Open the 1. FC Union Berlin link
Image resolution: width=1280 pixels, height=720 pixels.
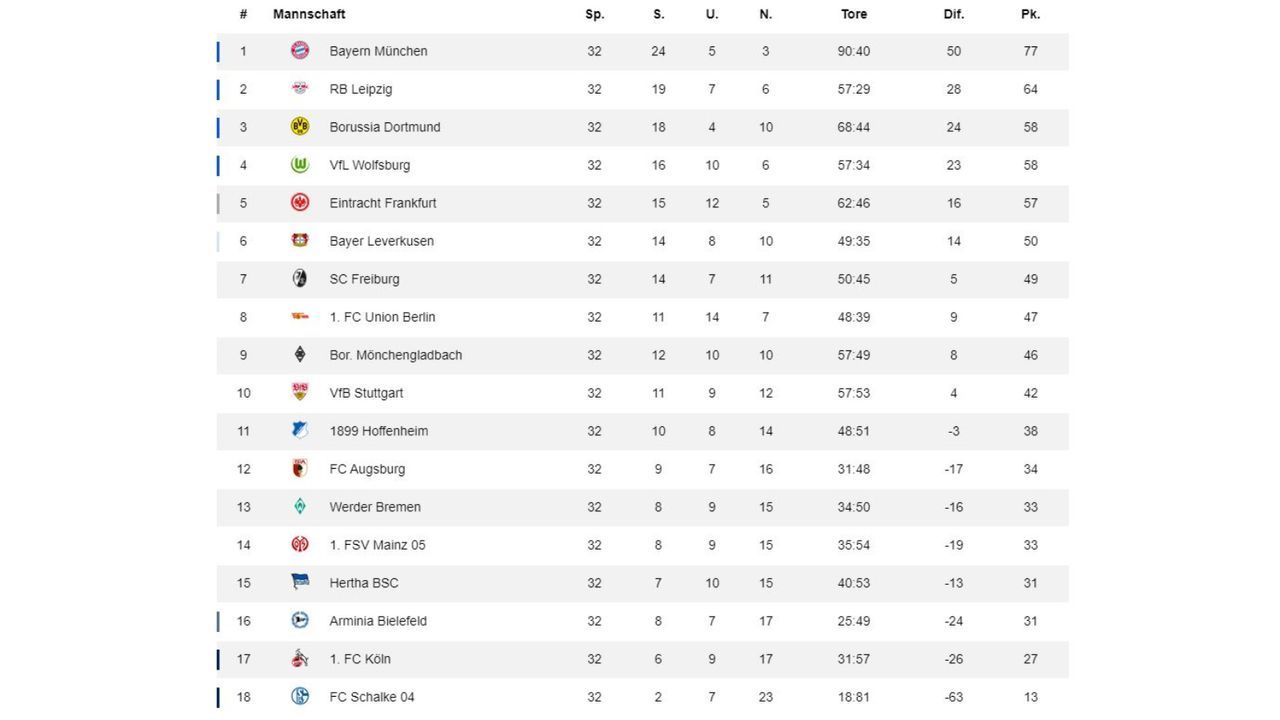[x=382, y=317]
